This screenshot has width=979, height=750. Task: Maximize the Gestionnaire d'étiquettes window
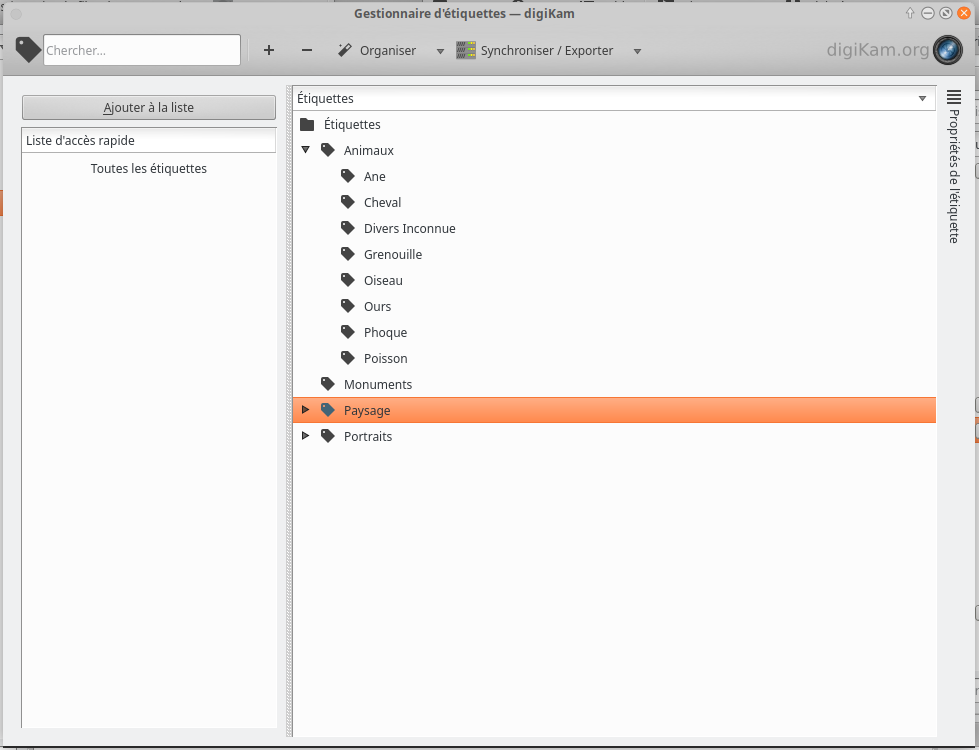click(x=946, y=13)
